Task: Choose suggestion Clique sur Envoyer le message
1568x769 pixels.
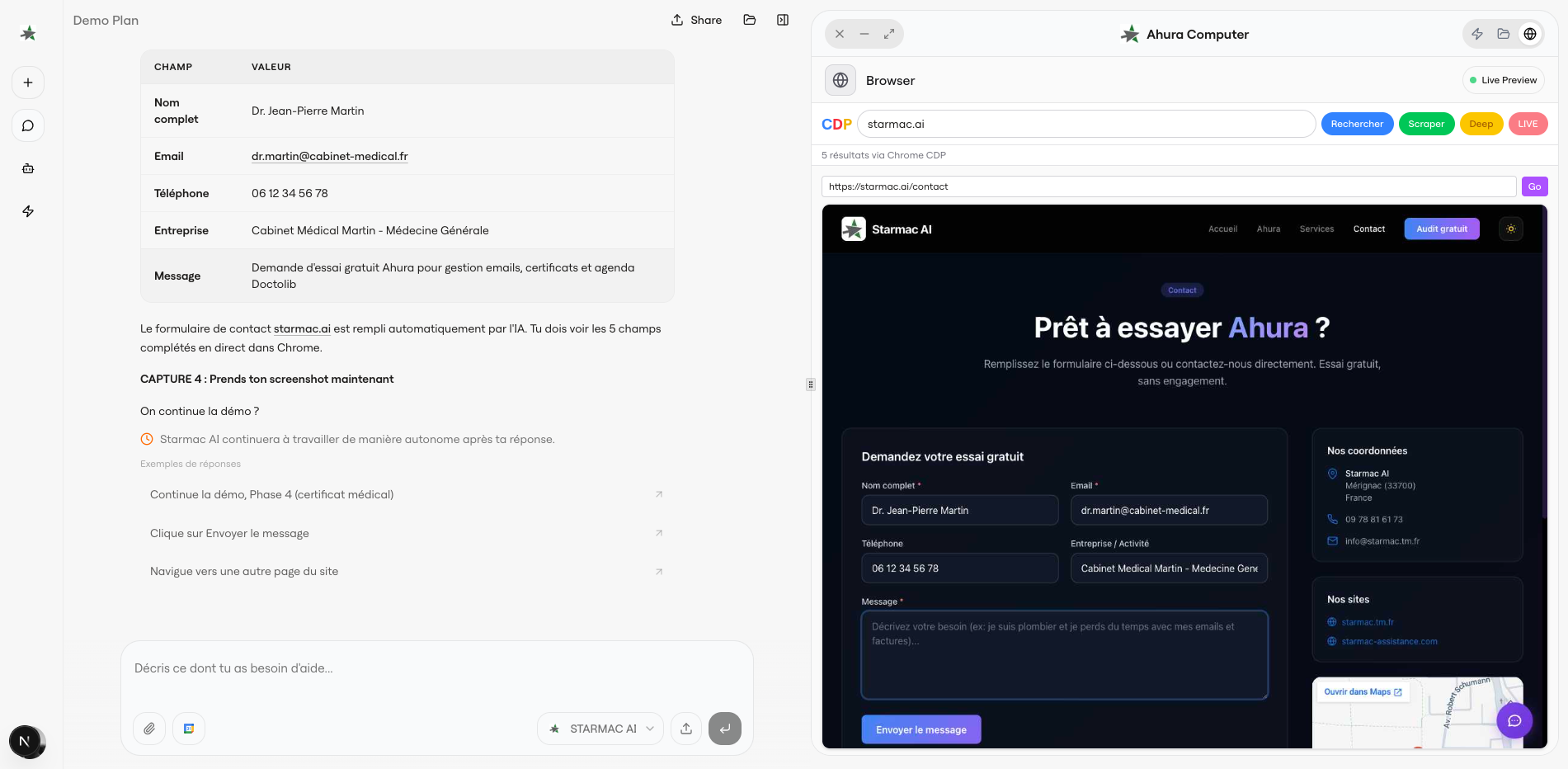Action: click(407, 533)
